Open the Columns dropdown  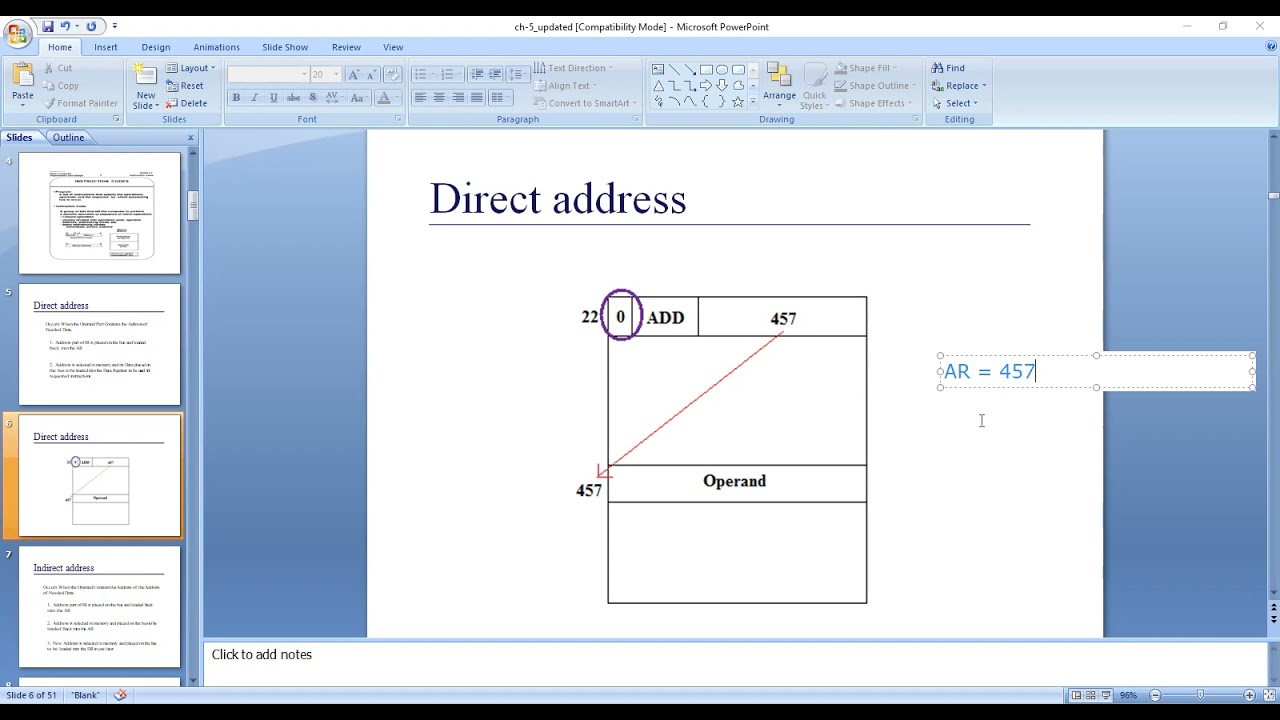click(501, 98)
